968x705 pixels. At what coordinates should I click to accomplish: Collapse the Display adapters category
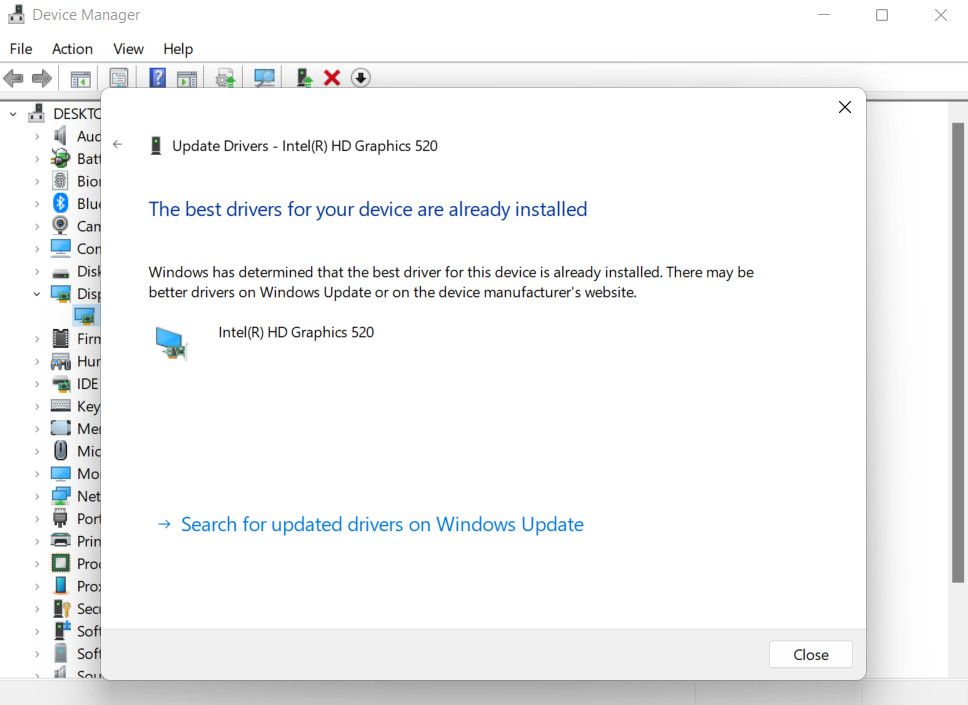point(34,293)
